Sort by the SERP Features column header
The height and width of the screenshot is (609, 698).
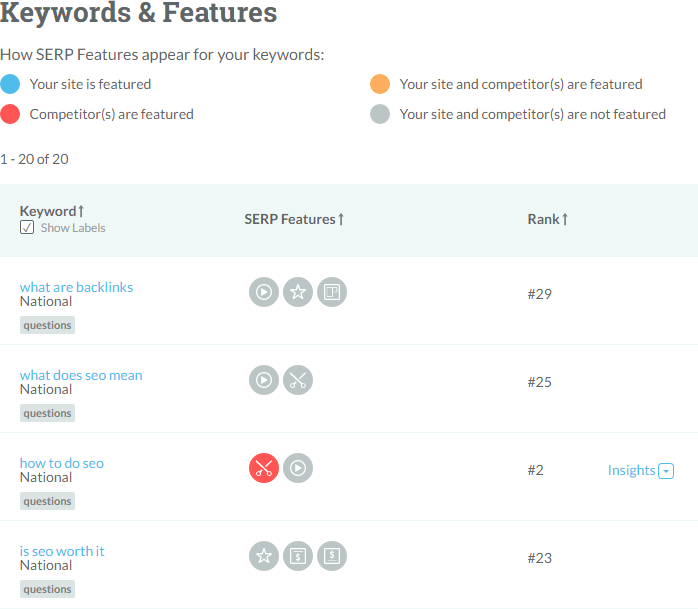294,219
